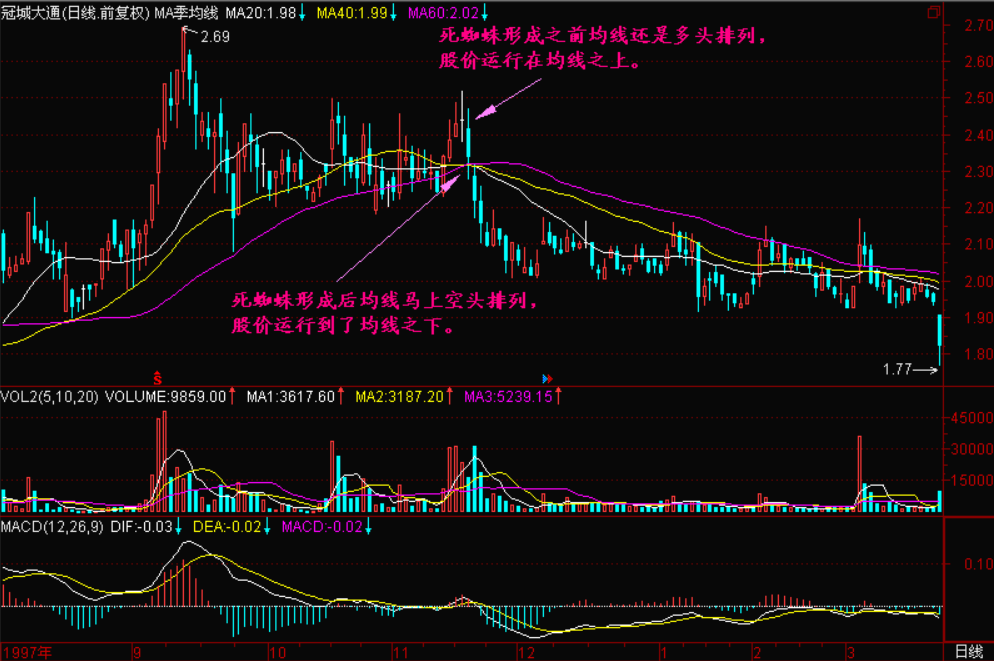Click the blue double-arrow marker on the timeline
Viewport: 994px width, 661px height.
547,378
